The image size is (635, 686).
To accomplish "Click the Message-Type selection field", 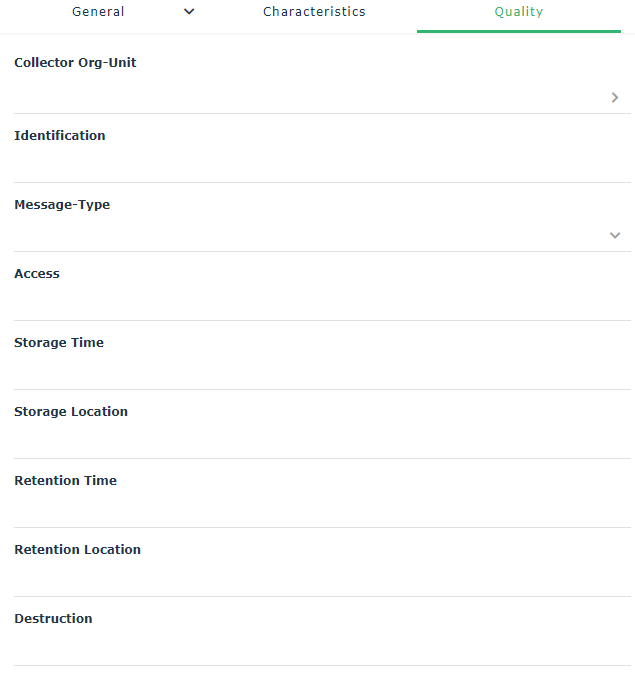I will (x=300, y=235).
